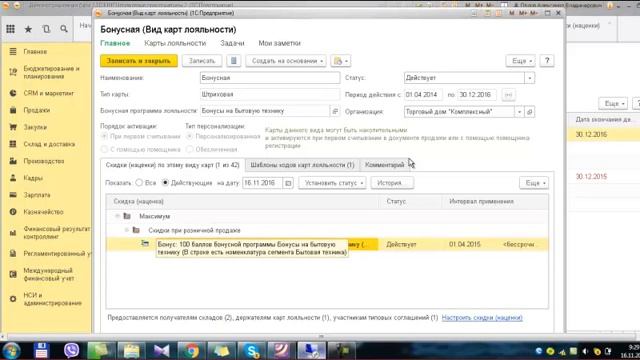Image resolution: width=640 pixels, height=360 pixels.
Task: Select the Действует status cell in bonus row
Action: coord(411,244)
